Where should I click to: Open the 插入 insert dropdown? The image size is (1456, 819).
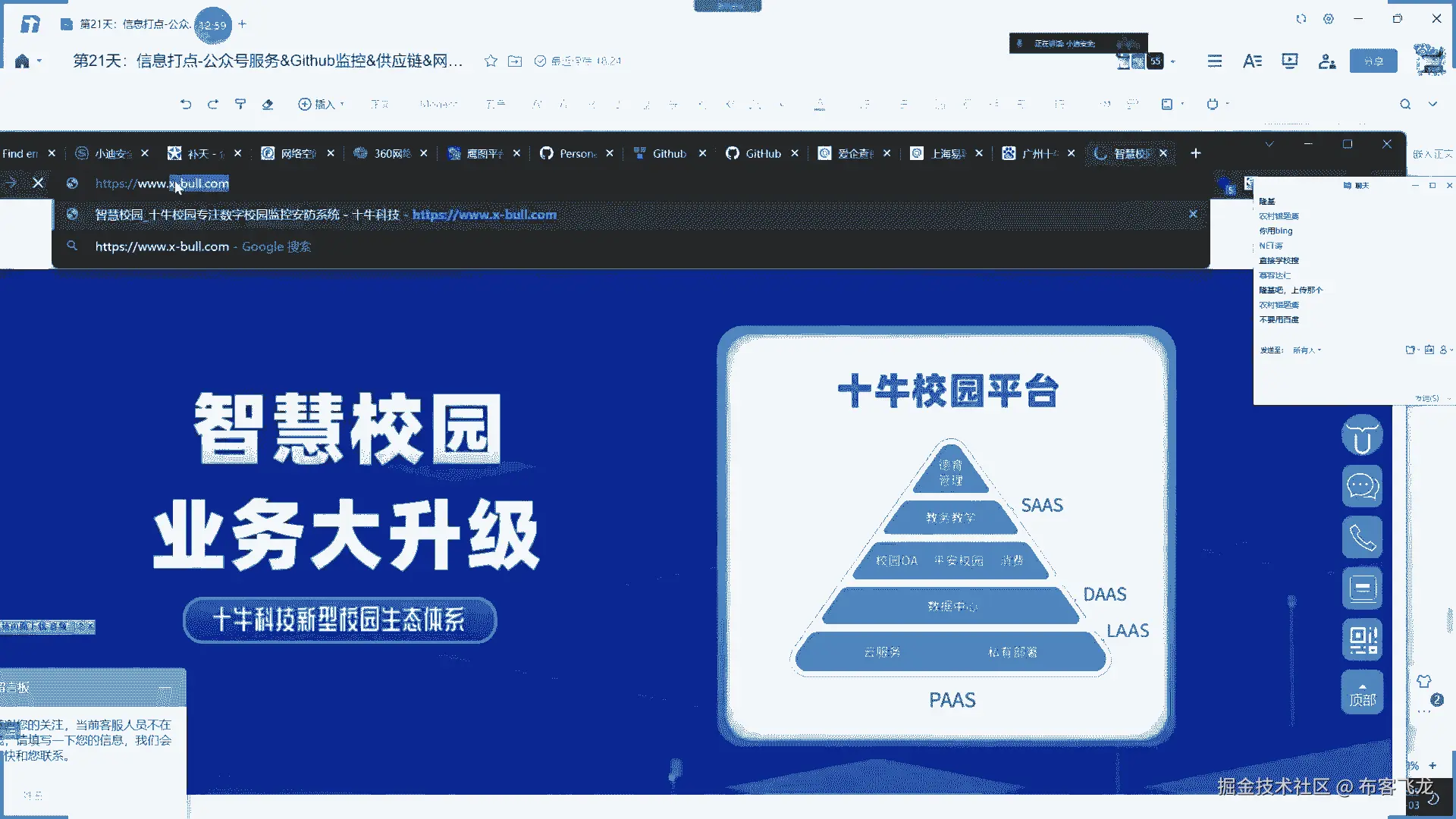coord(321,104)
